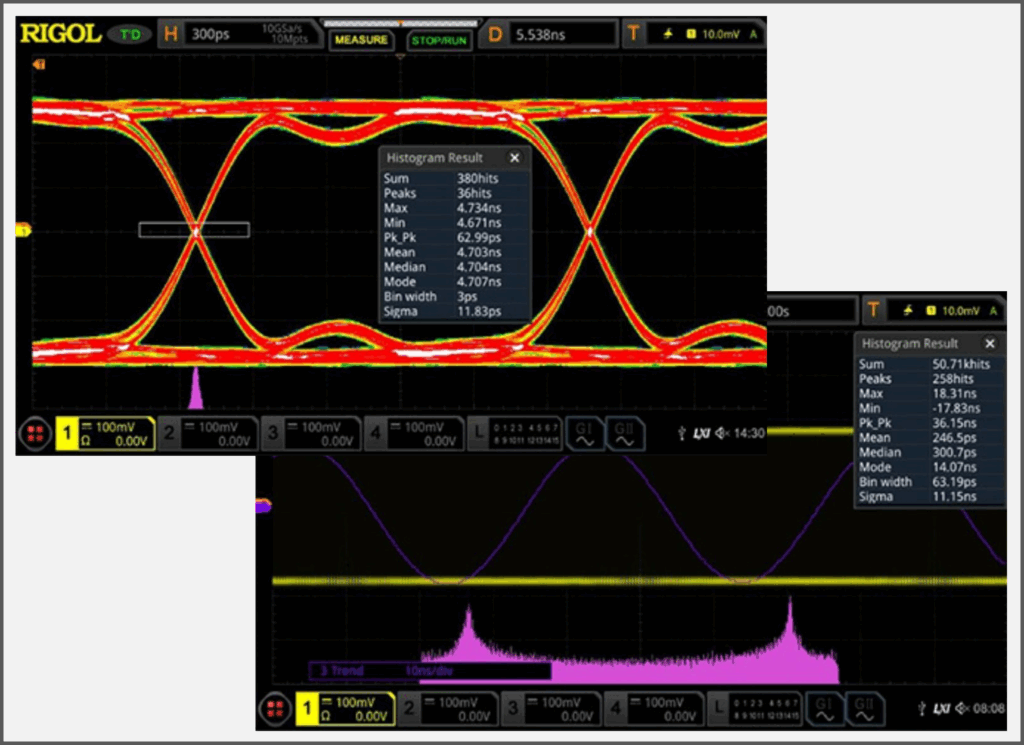The image size is (1024, 745).
Task: Select channel 4 label in lower scope
Action: pos(616,709)
